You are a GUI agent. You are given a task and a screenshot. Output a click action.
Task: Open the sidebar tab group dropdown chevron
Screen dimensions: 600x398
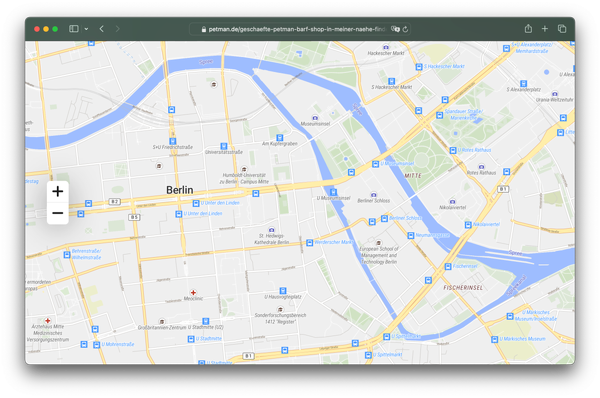(x=86, y=29)
